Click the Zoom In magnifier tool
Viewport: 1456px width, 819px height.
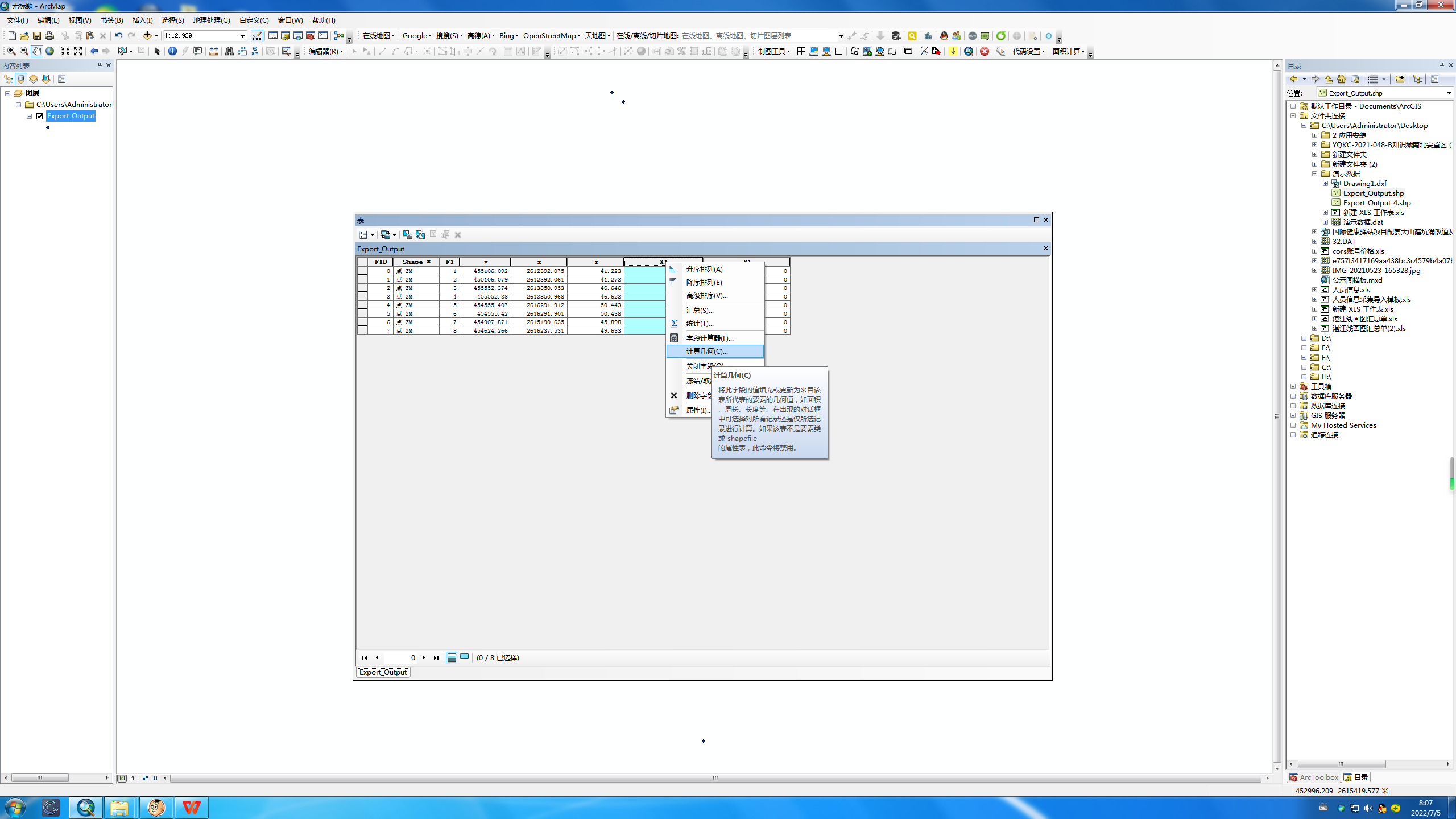[11, 51]
